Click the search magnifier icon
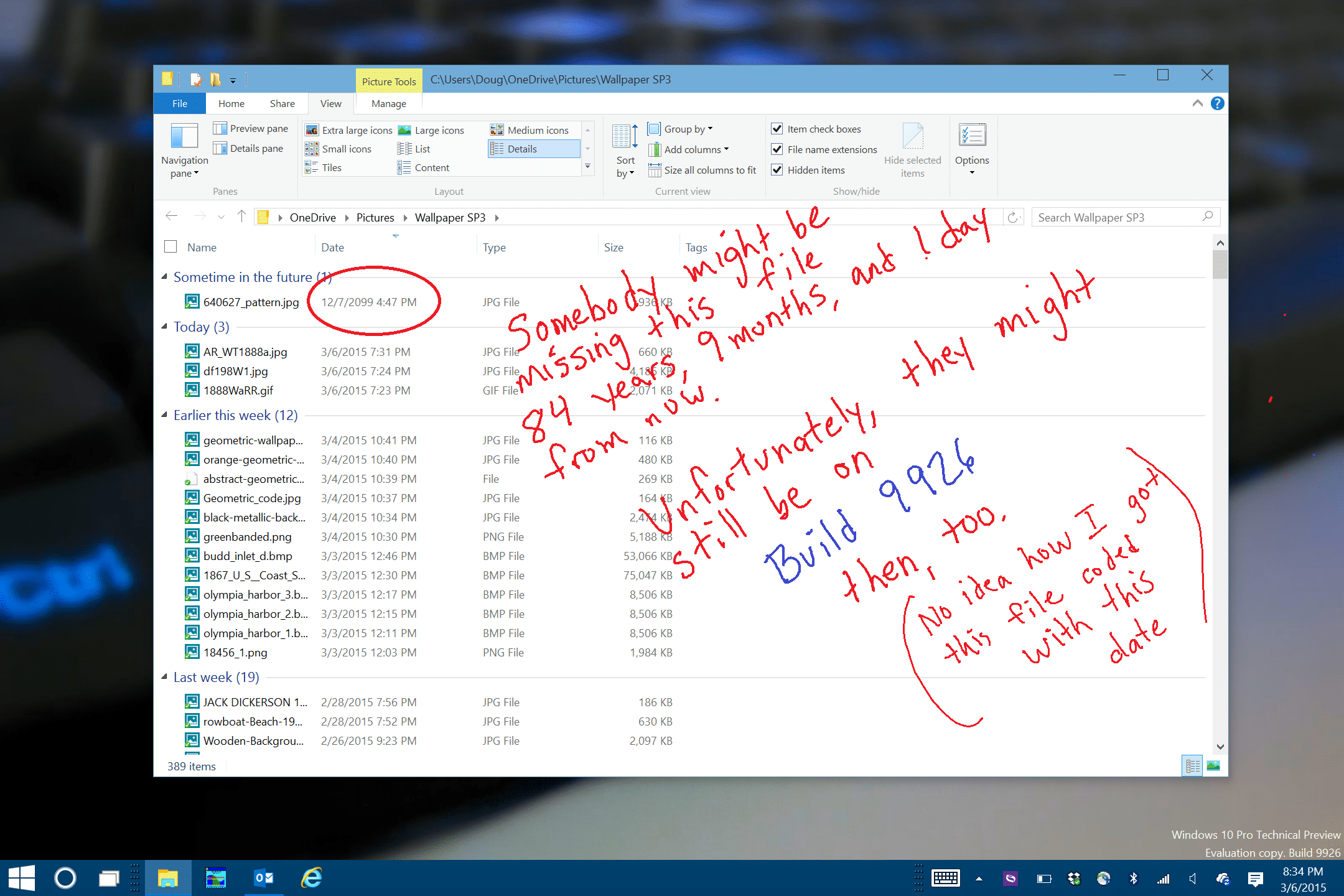1344x896 pixels. (x=1208, y=217)
